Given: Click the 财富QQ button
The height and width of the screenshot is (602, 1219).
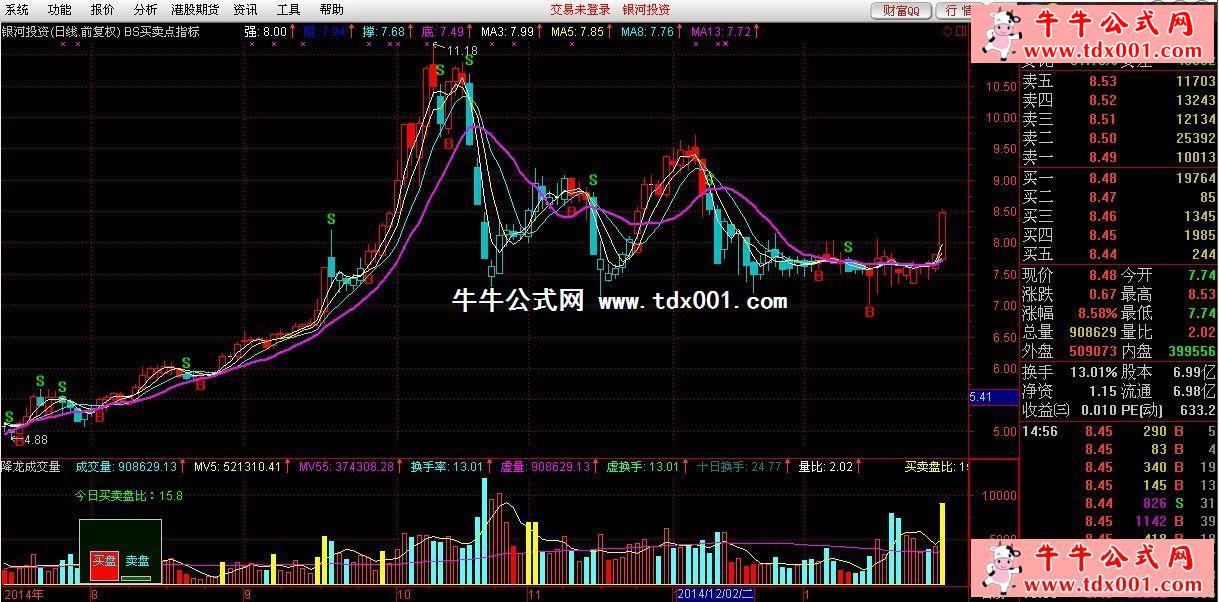Looking at the screenshot, I should [x=902, y=10].
